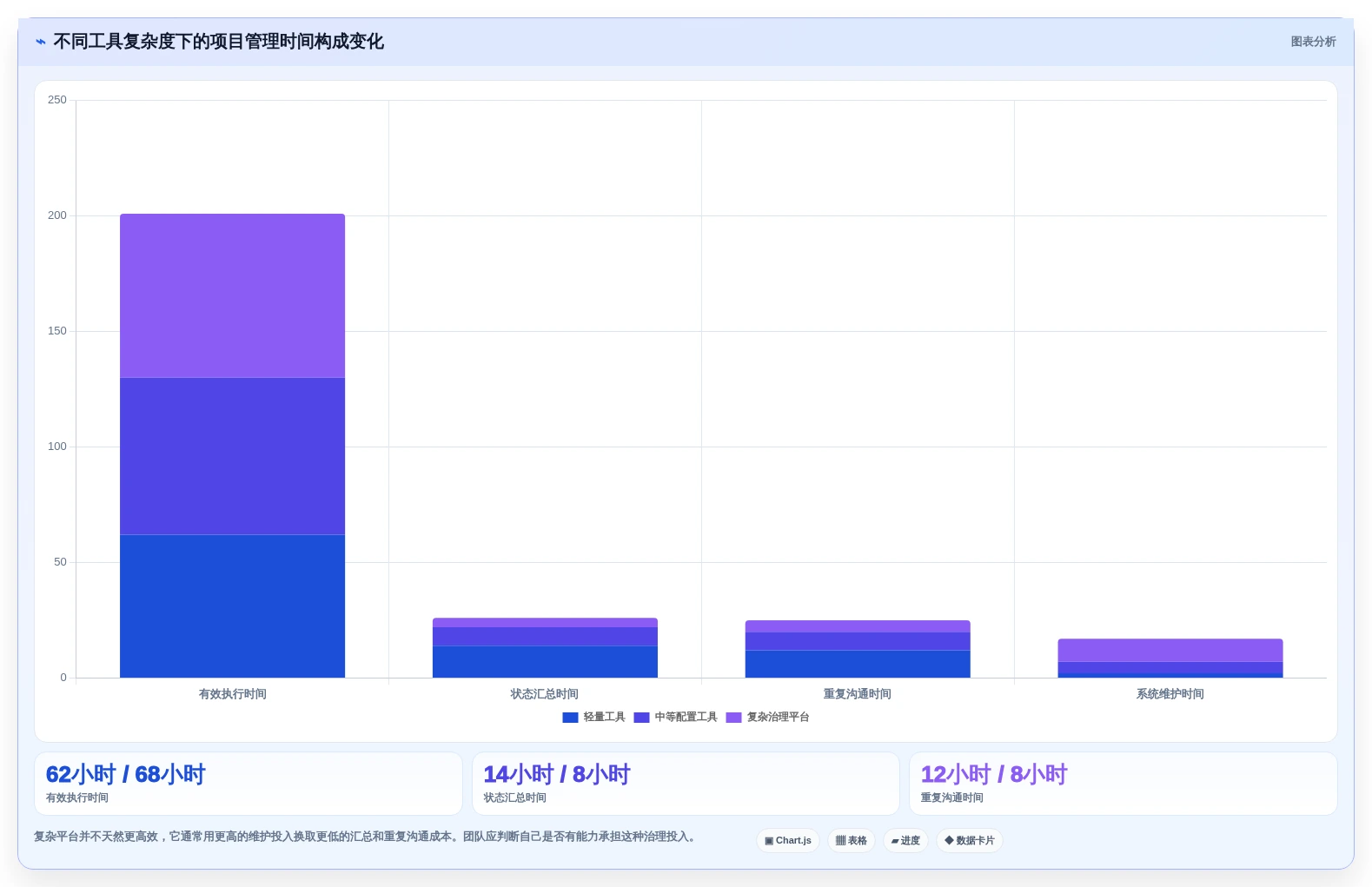Image resolution: width=1372 pixels, height=887 pixels.
Task: Click the 状态汇总时间 x-axis label
Action: point(545,694)
